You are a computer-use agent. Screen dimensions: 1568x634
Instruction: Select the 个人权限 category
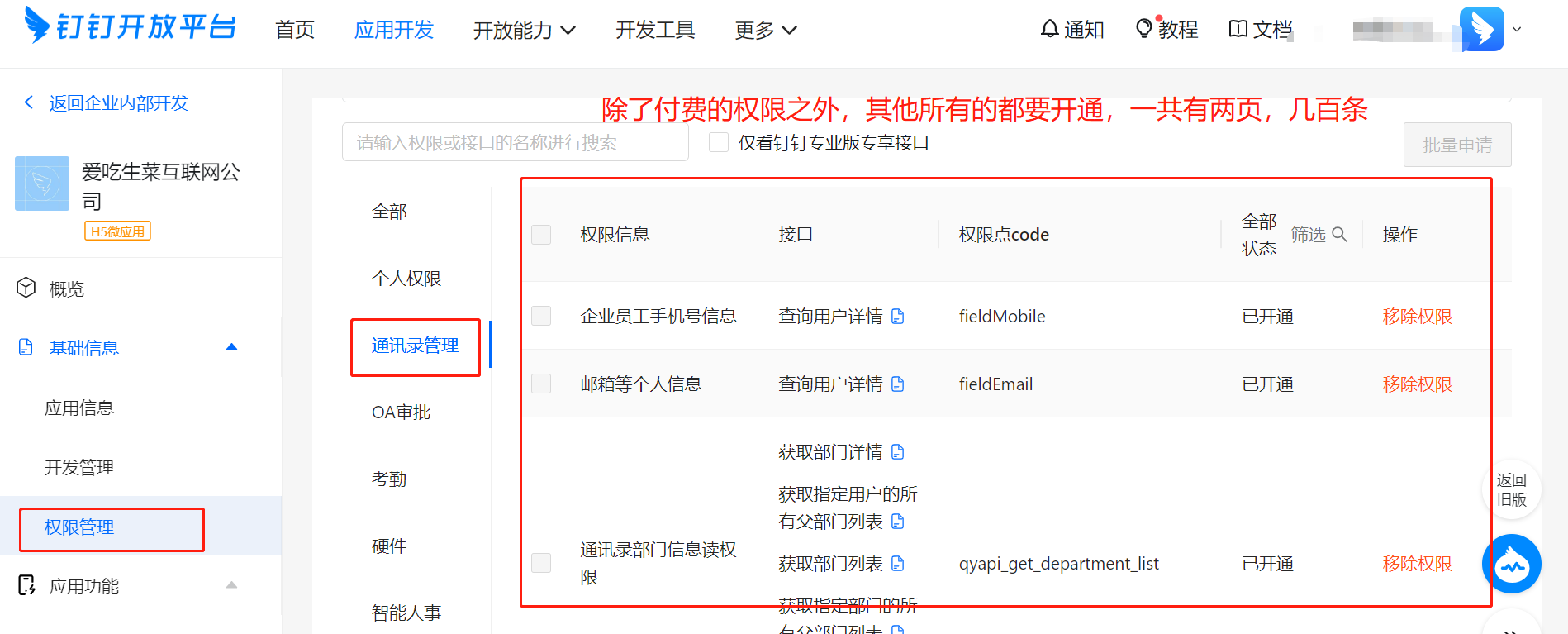pos(406,279)
